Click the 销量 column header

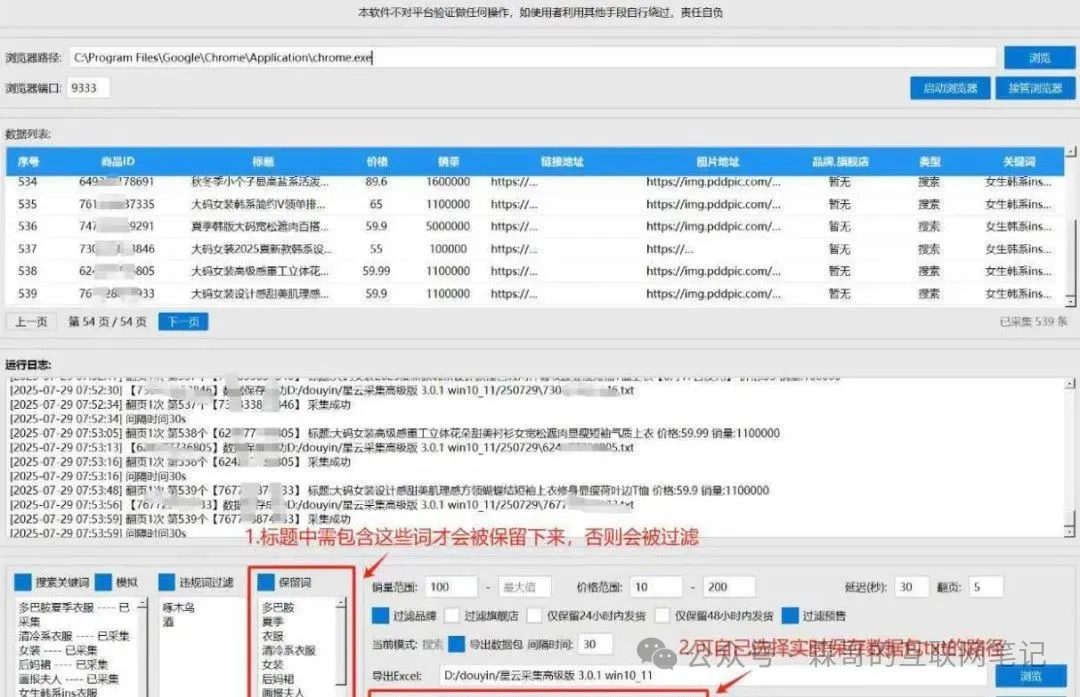[448, 161]
